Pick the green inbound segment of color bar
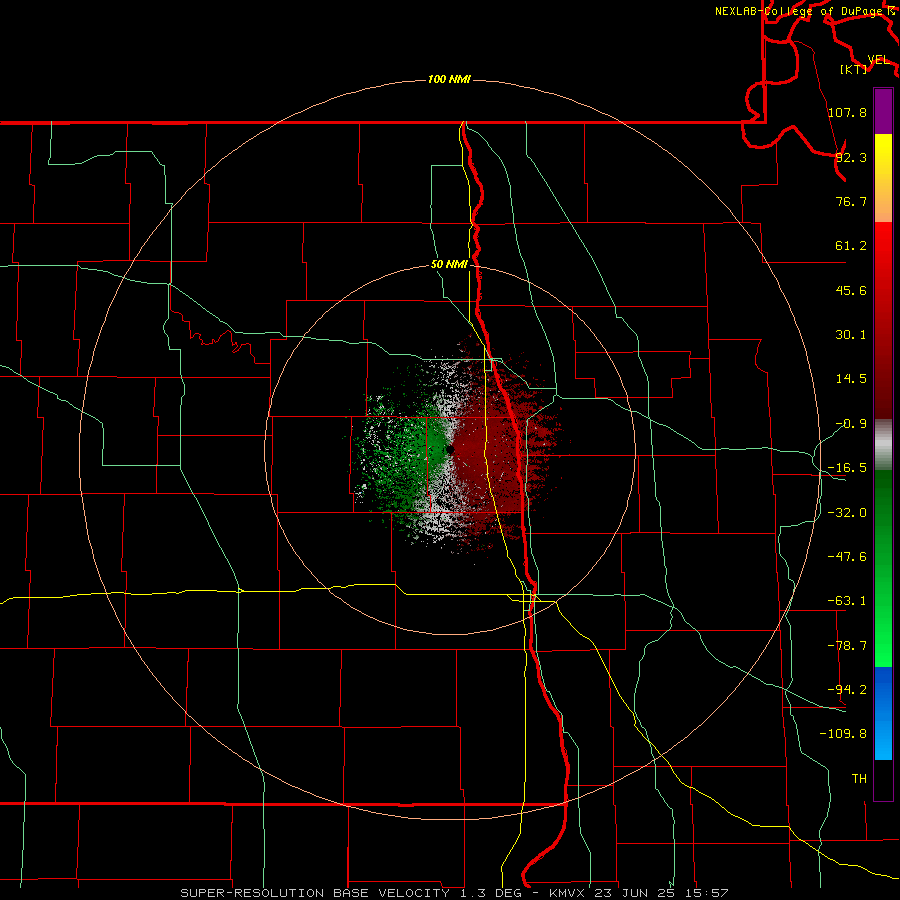The width and height of the screenshot is (900, 900). coord(883,568)
